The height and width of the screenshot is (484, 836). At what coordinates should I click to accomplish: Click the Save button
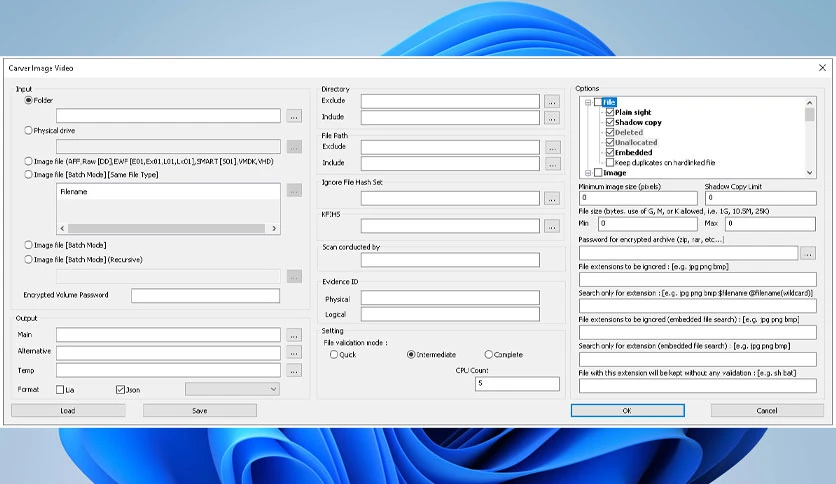tap(200, 410)
